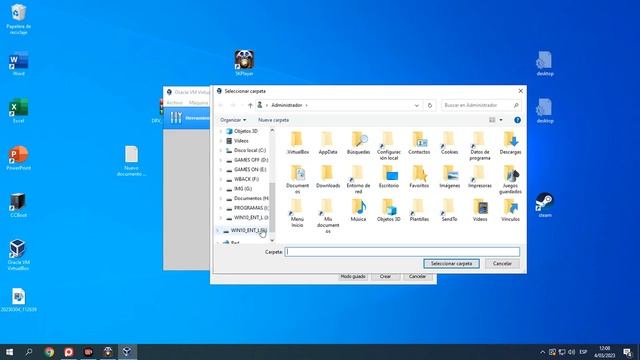Open the Escritorio folder
Viewport: 640px width, 360px height.
pos(389,176)
